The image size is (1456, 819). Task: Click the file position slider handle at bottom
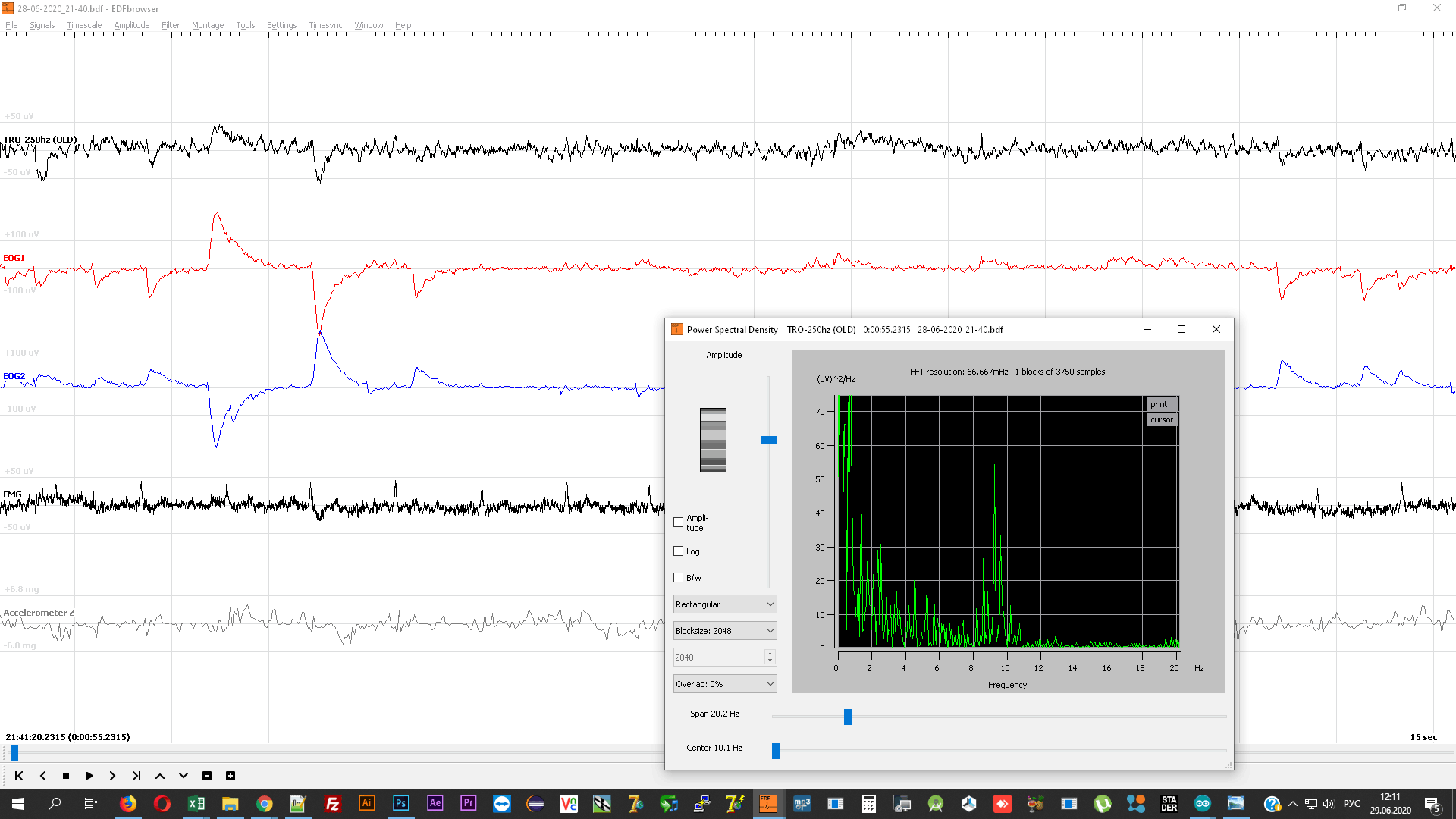[x=14, y=752]
